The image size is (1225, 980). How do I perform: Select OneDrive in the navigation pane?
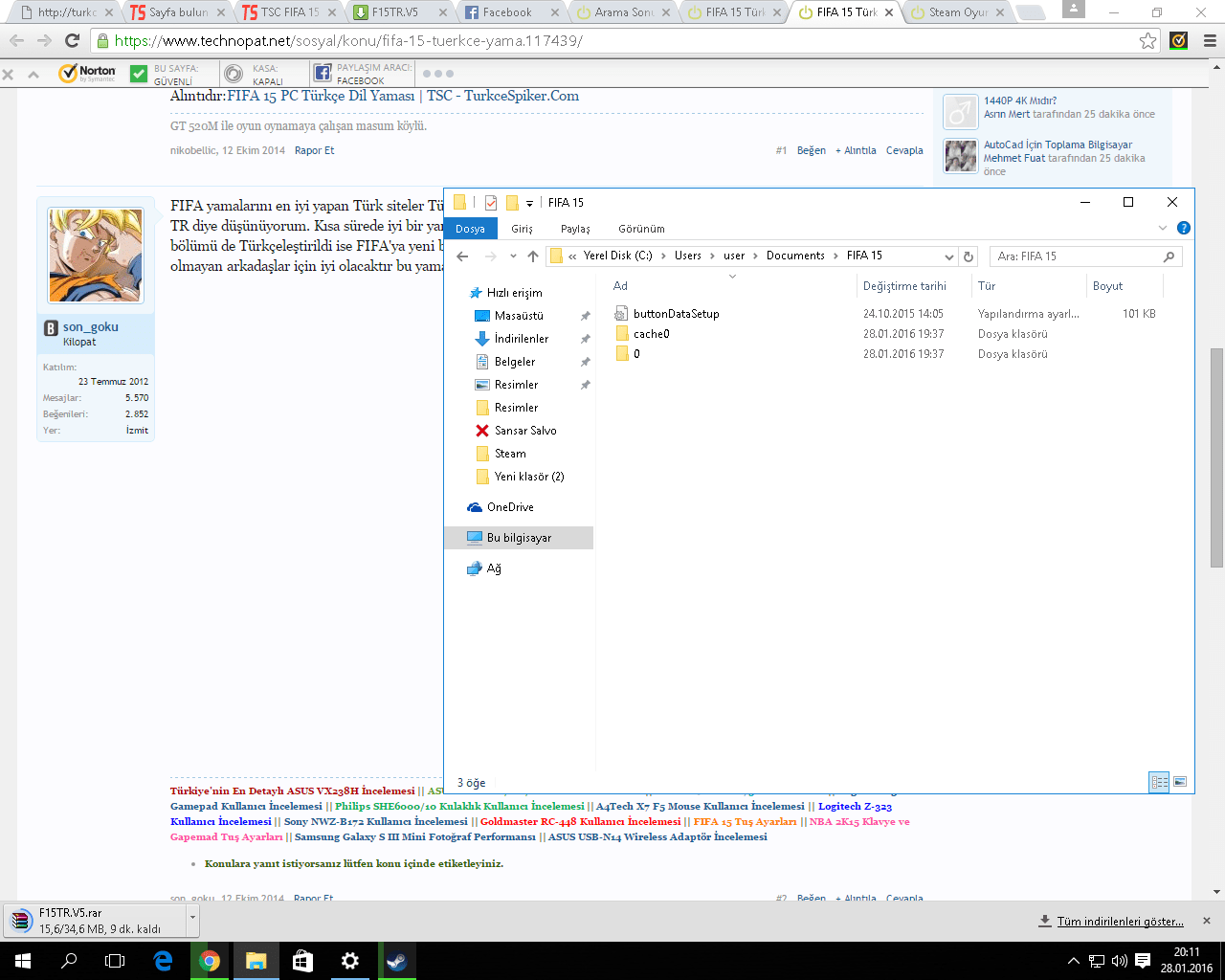[510, 507]
